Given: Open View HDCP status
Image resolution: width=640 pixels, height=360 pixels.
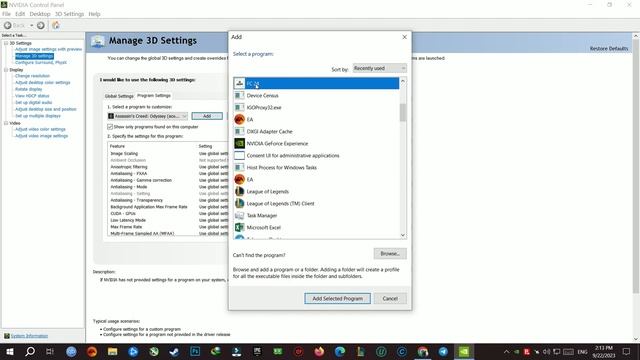Looking at the screenshot, I should pyautogui.click(x=32, y=96).
